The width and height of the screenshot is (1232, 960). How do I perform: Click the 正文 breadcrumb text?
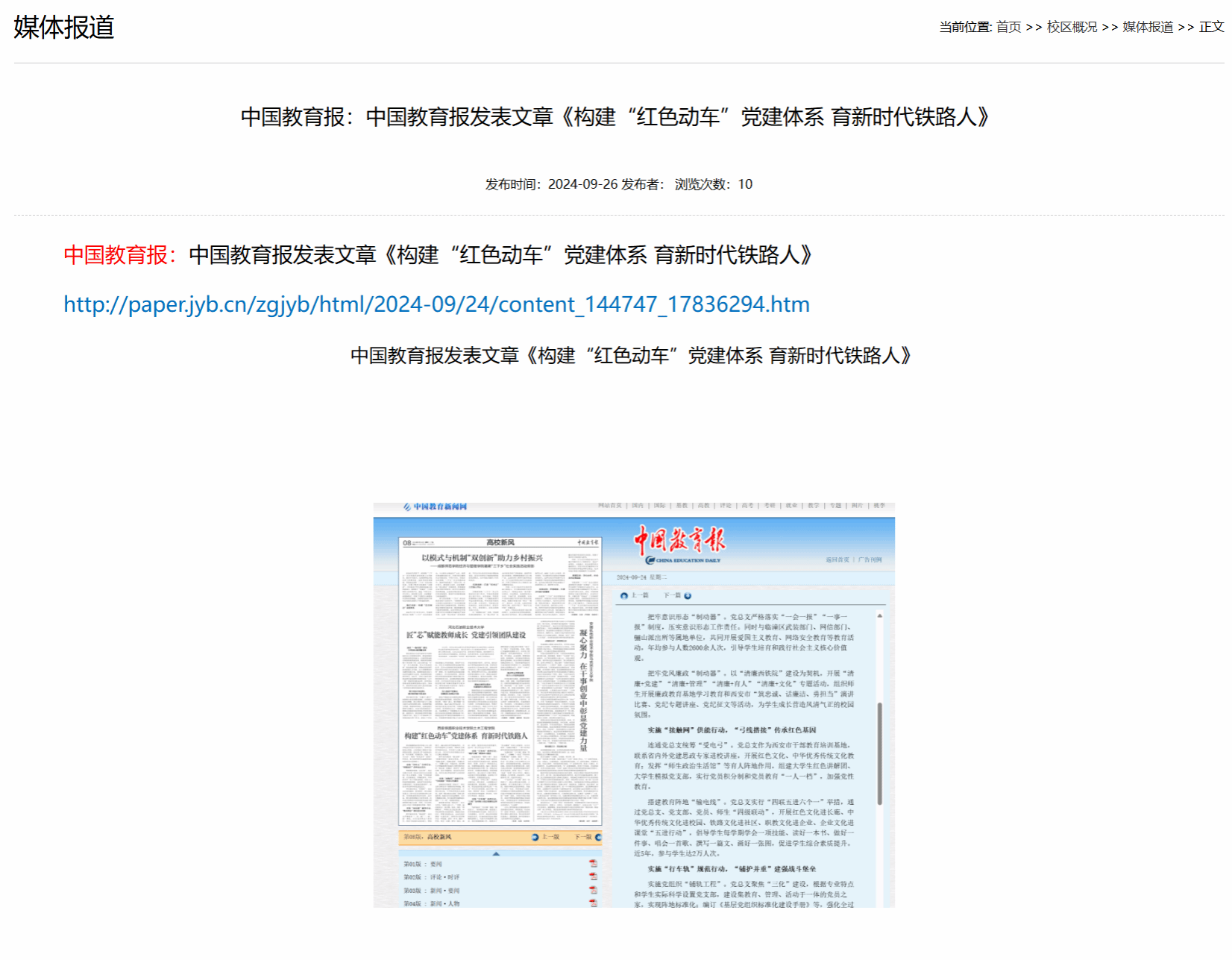pyautogui.click(x=1211, y=27)
